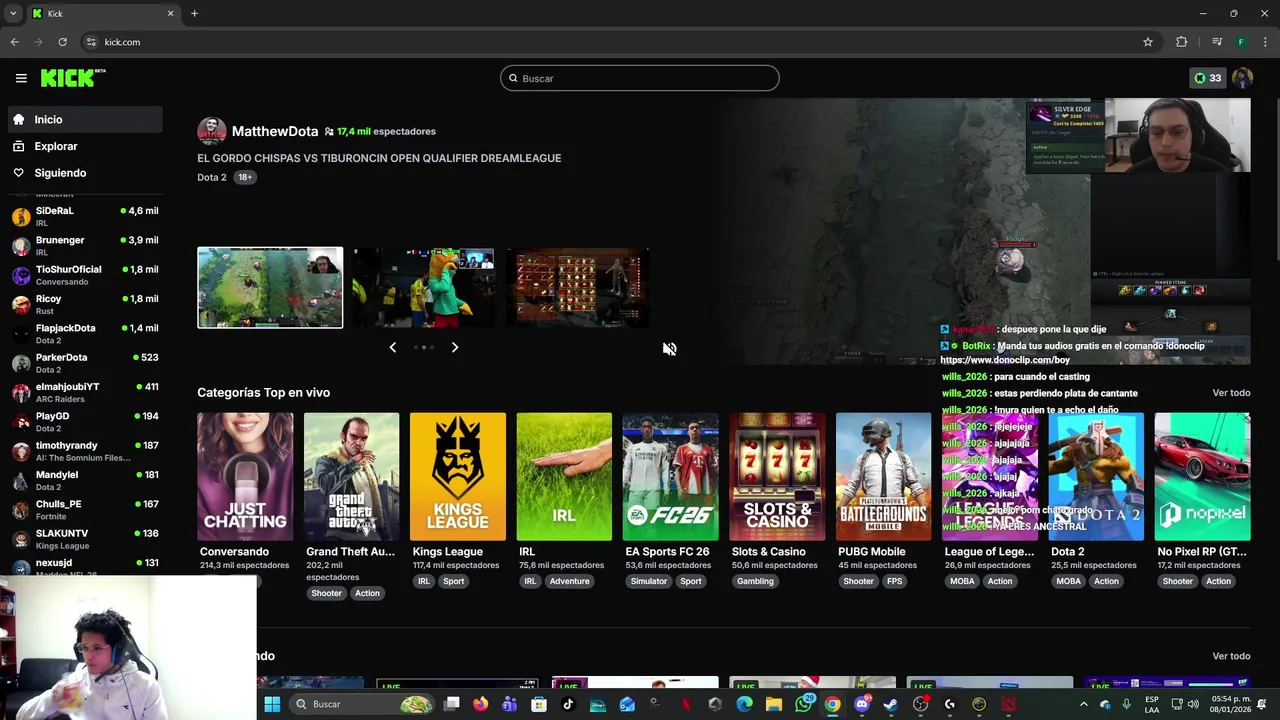1280x720 pixels.
Task: Open the EA Sports FC 26 category
Action: [670, 476]
